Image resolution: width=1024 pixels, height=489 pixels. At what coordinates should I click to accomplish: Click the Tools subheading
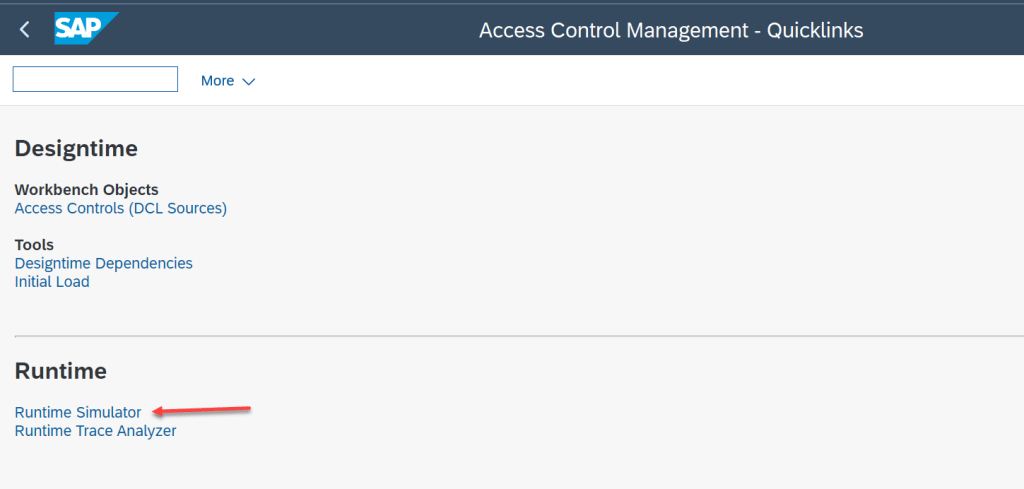(34, 244)
